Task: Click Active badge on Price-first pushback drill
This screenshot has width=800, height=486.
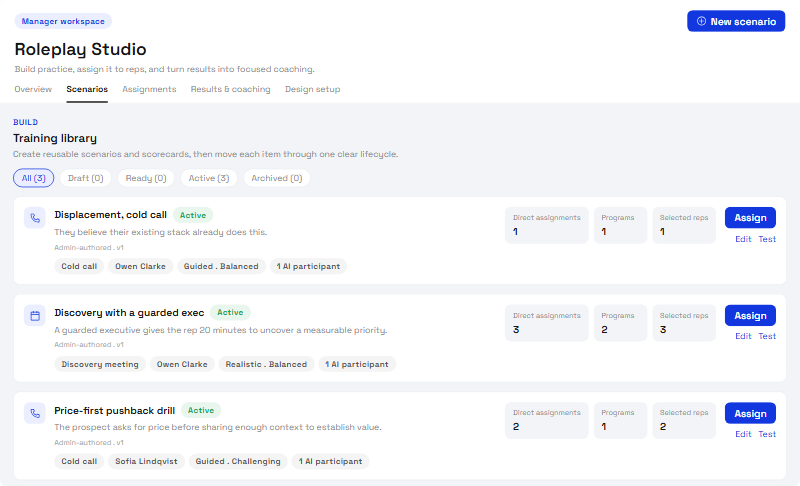Action: click(x=201, y=410)
